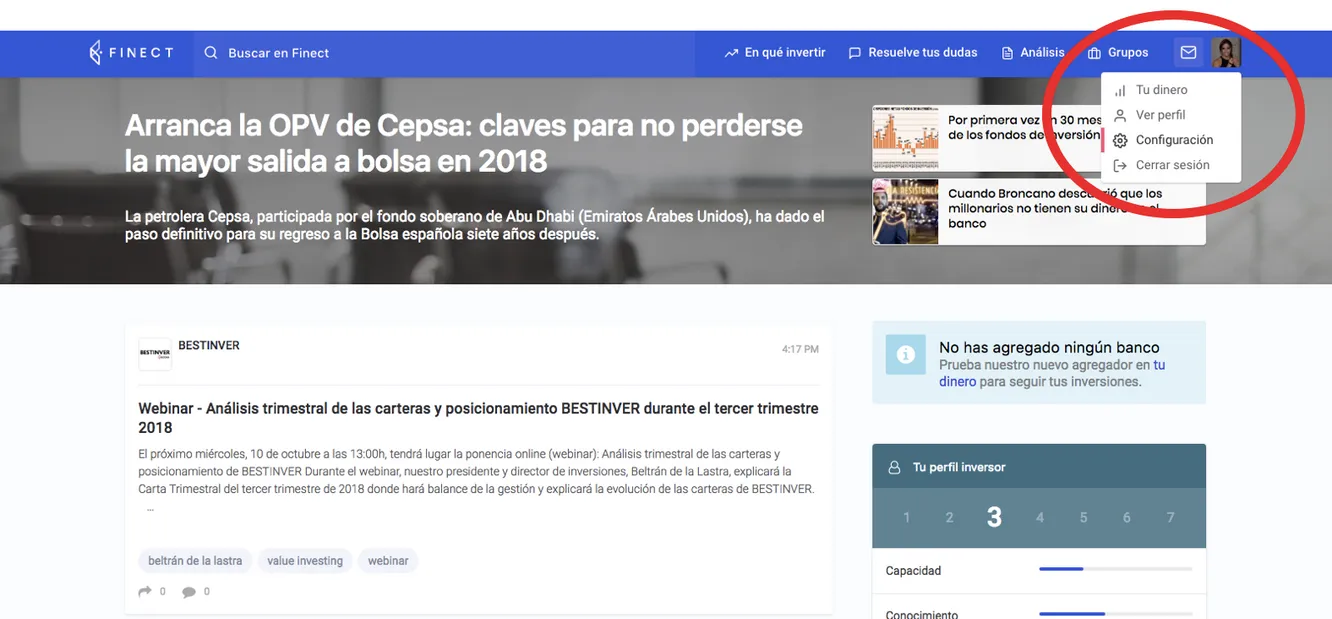Viewport: 1332px width, 619px height.
Task: Click the share arrow icon under post
Action: 146,591
